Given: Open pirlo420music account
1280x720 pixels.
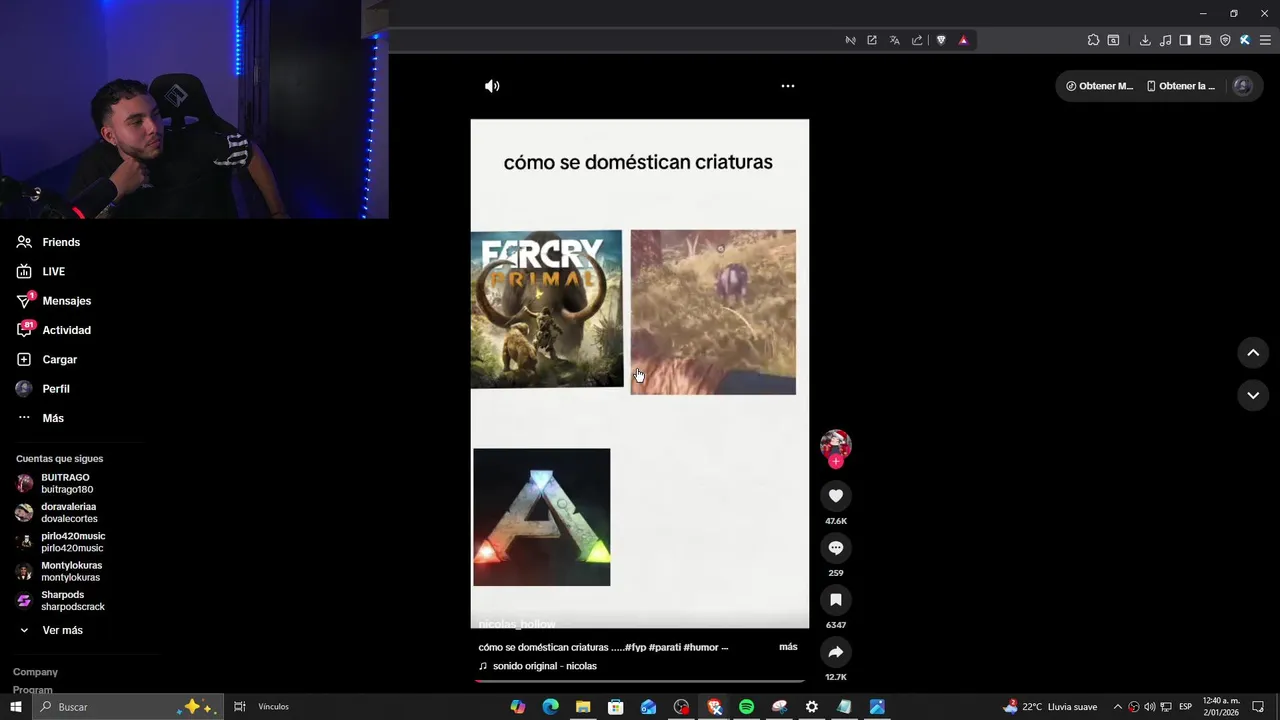Looking at the screenshot, I should 60,542.
